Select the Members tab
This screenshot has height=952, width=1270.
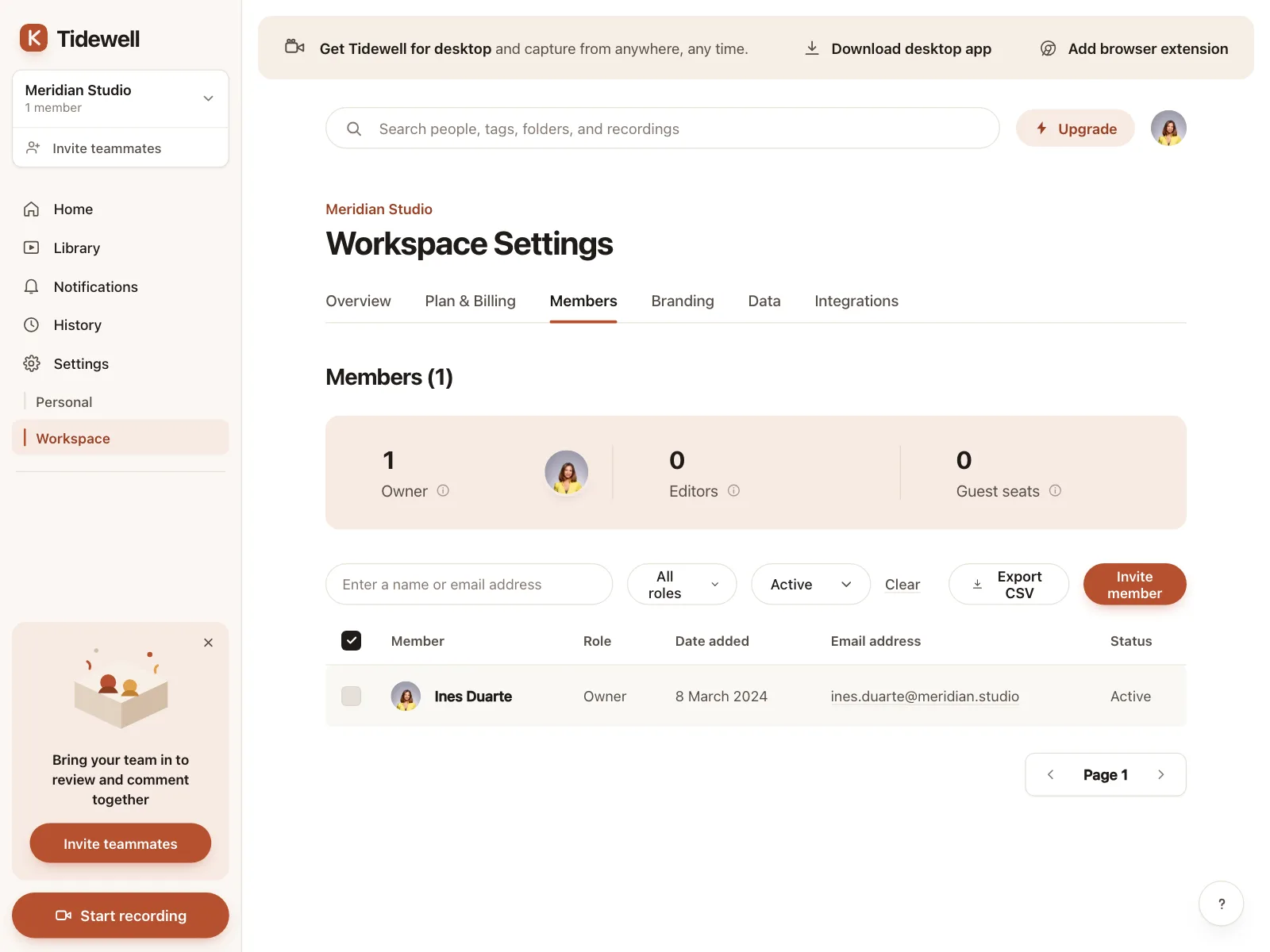(x=583, y=301)
